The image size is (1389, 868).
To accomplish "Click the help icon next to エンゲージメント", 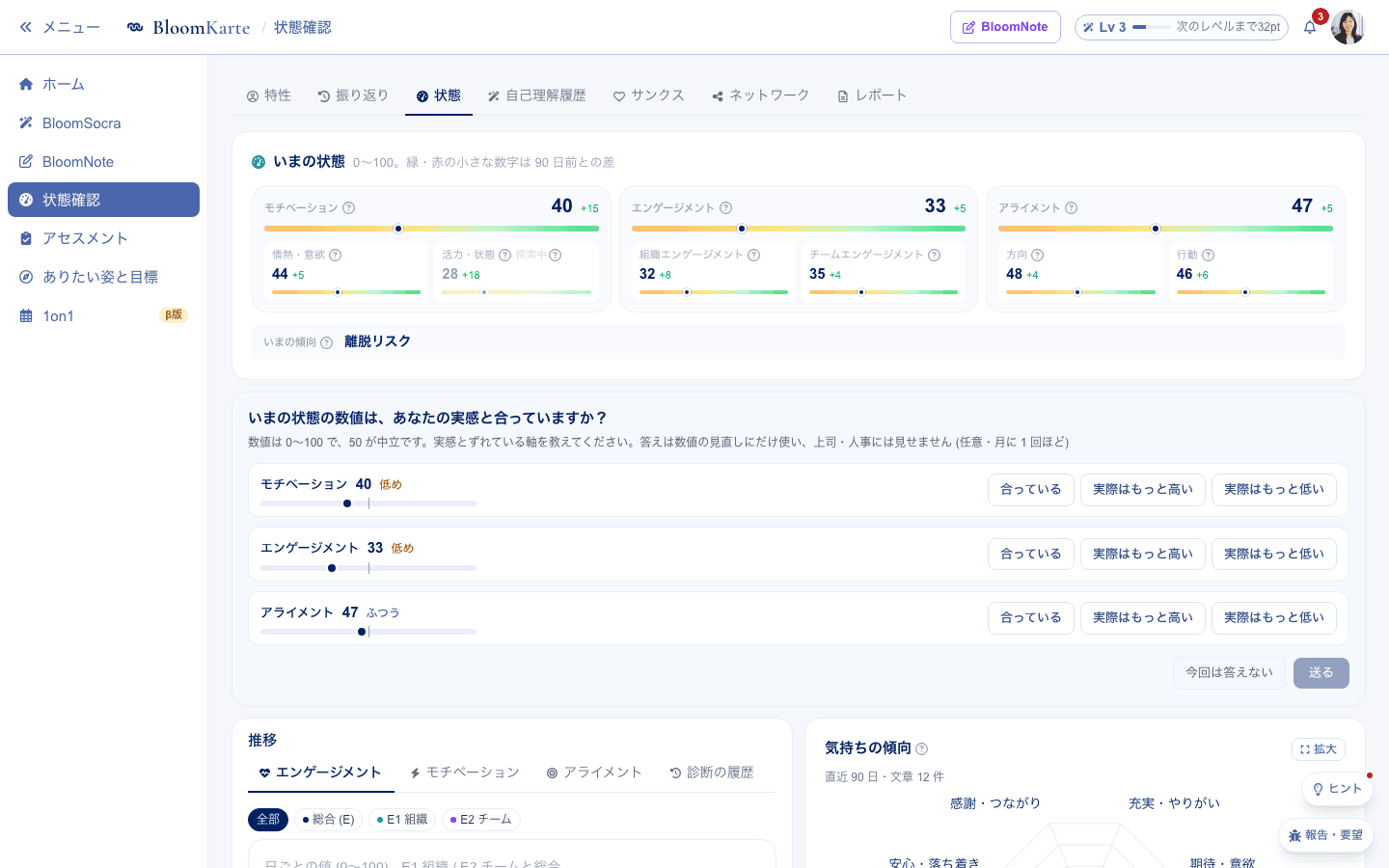I will click(726, 208).
